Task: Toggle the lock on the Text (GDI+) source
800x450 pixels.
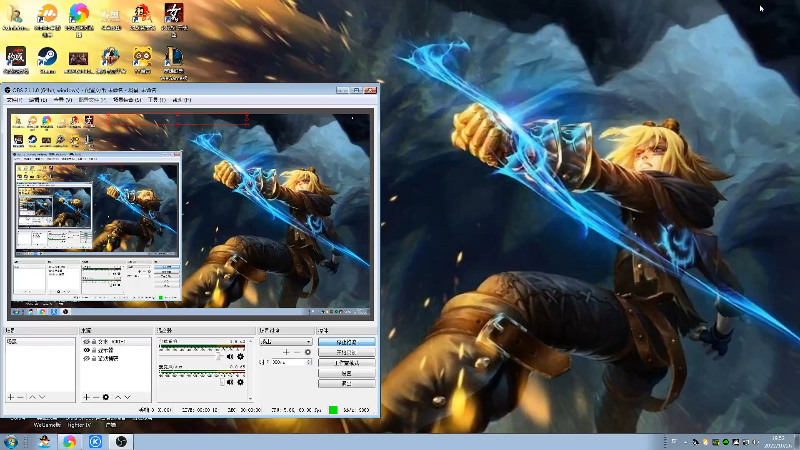Action: click(x=94, y=341)
